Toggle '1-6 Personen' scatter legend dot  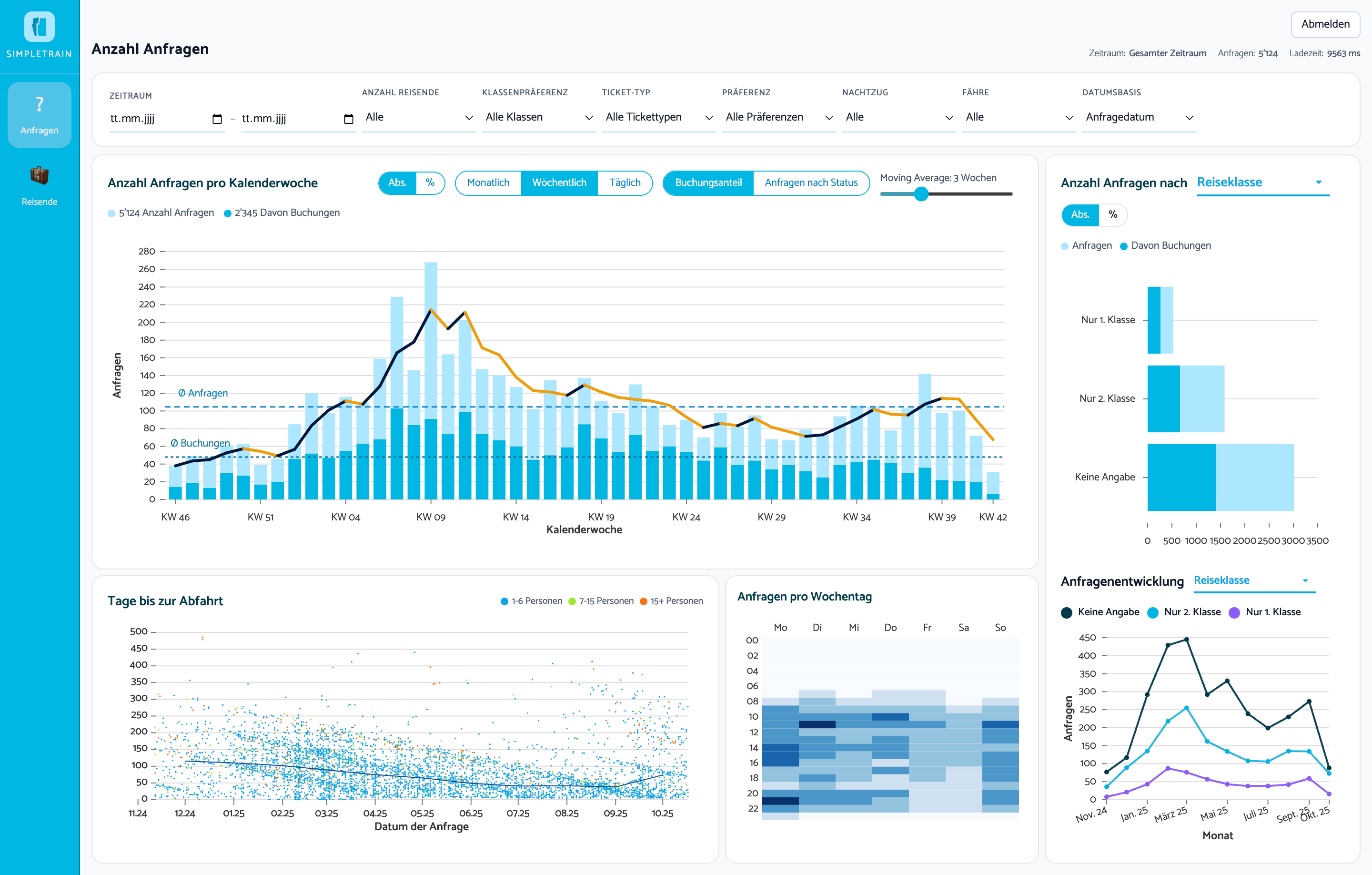[x=504, y=601]
